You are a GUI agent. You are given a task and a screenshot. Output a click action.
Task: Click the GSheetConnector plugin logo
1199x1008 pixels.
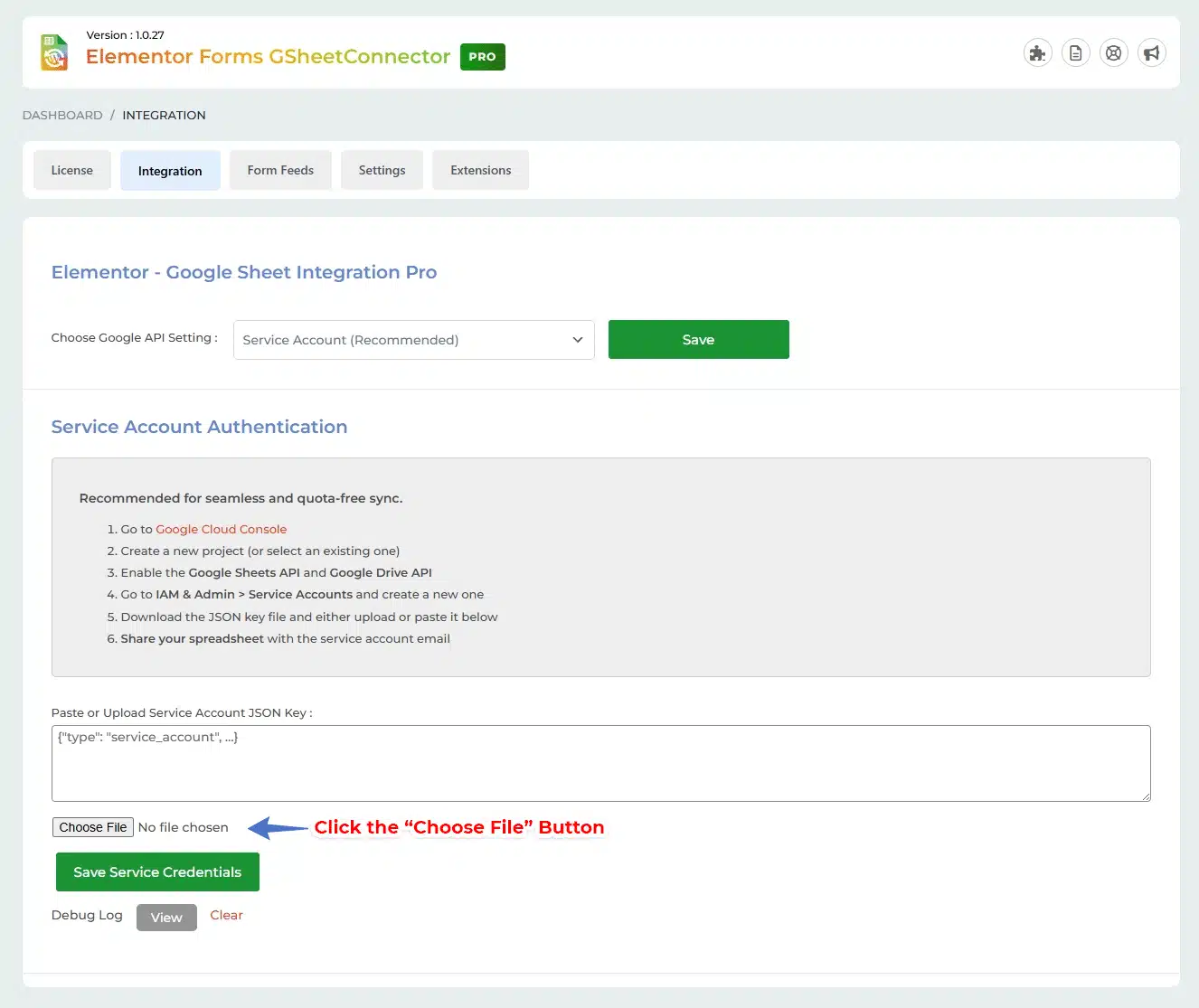(x=54, y=53)
